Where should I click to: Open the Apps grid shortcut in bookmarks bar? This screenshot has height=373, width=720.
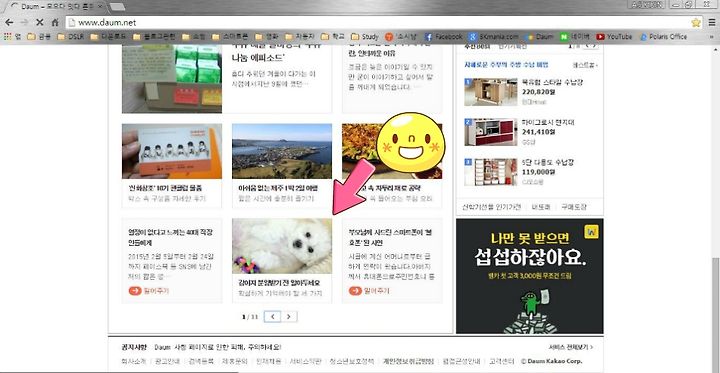pyautogui.click(x=12, y=37)
